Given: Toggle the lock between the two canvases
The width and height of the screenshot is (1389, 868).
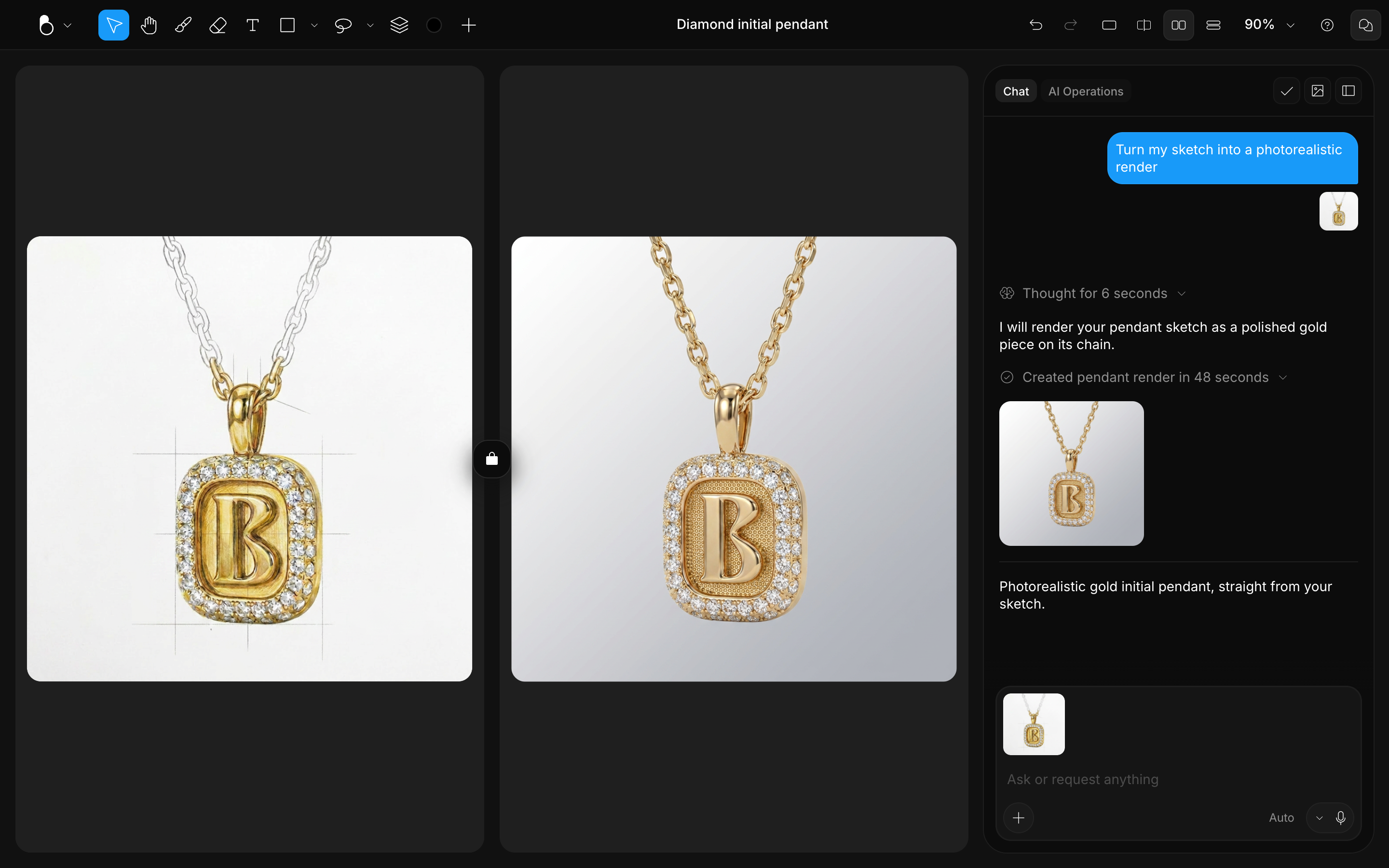Looking at the screenshot, I should 492,459.
